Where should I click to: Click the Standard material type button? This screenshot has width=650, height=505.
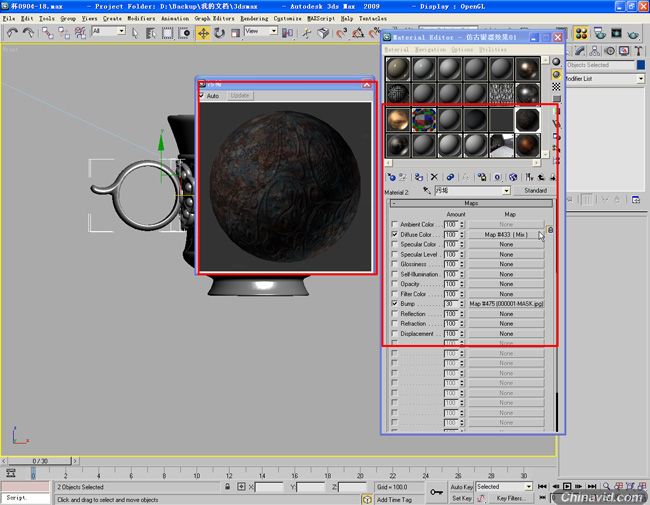tap(535, 190)
